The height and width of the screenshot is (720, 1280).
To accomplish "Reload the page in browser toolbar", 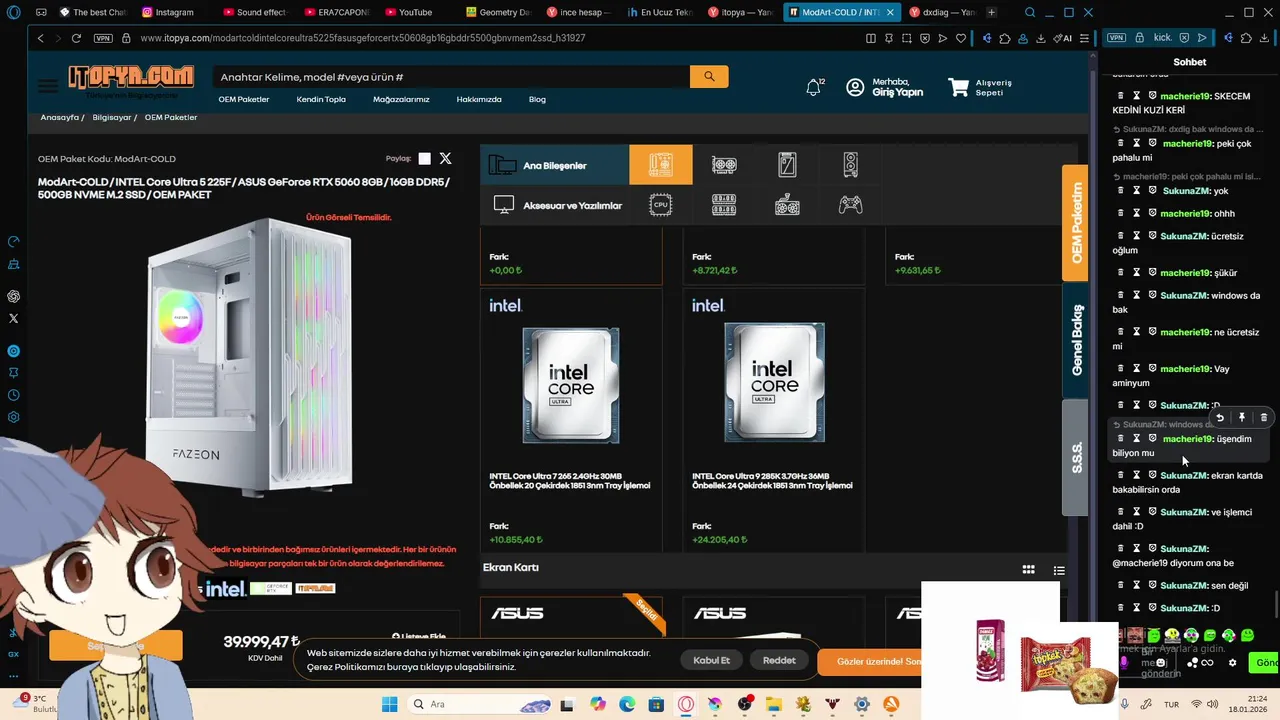I will [x=76, y=38].
